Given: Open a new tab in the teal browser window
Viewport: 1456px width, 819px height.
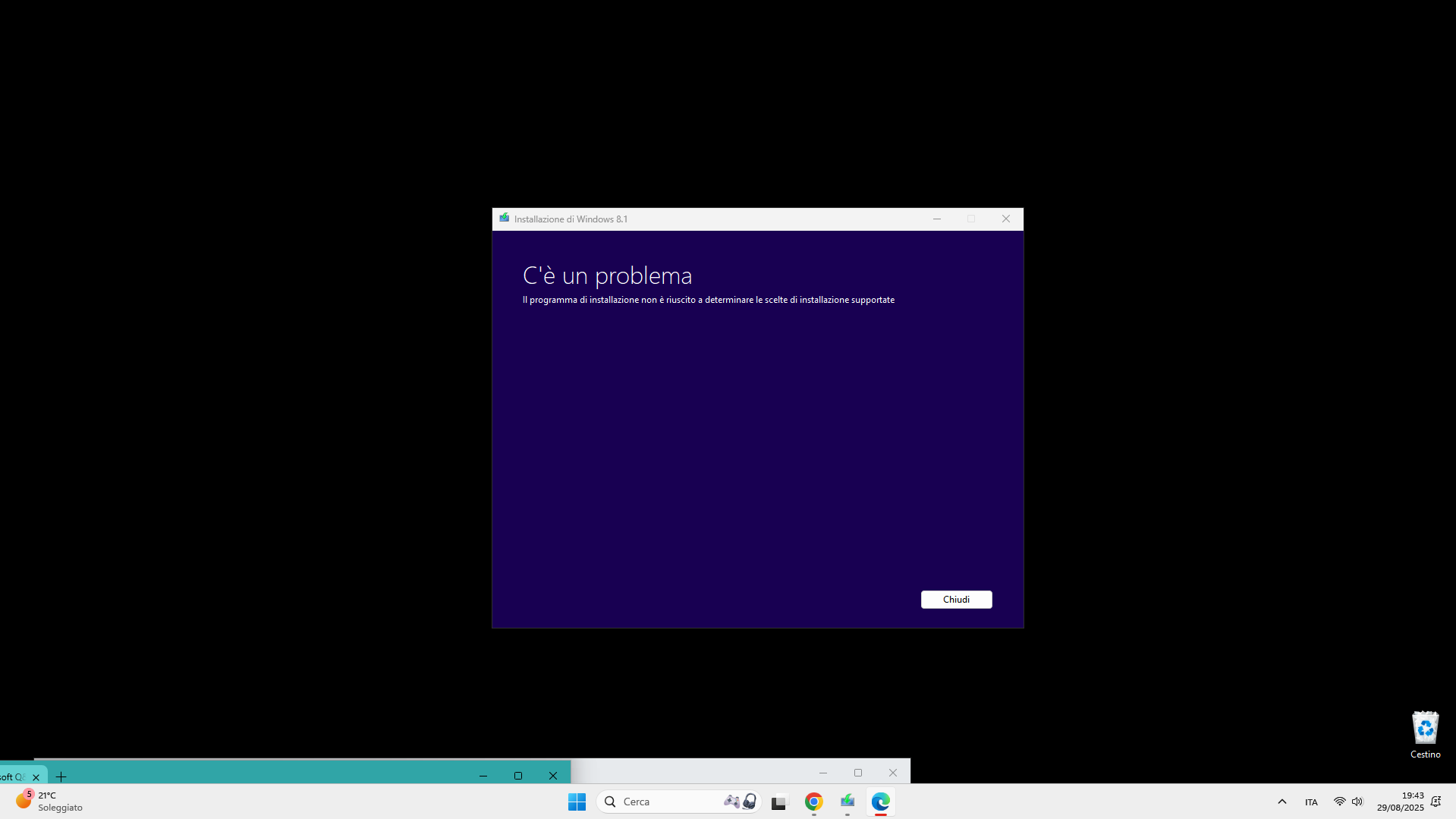Looking at the screenshot, I should [x=61, y=776].
